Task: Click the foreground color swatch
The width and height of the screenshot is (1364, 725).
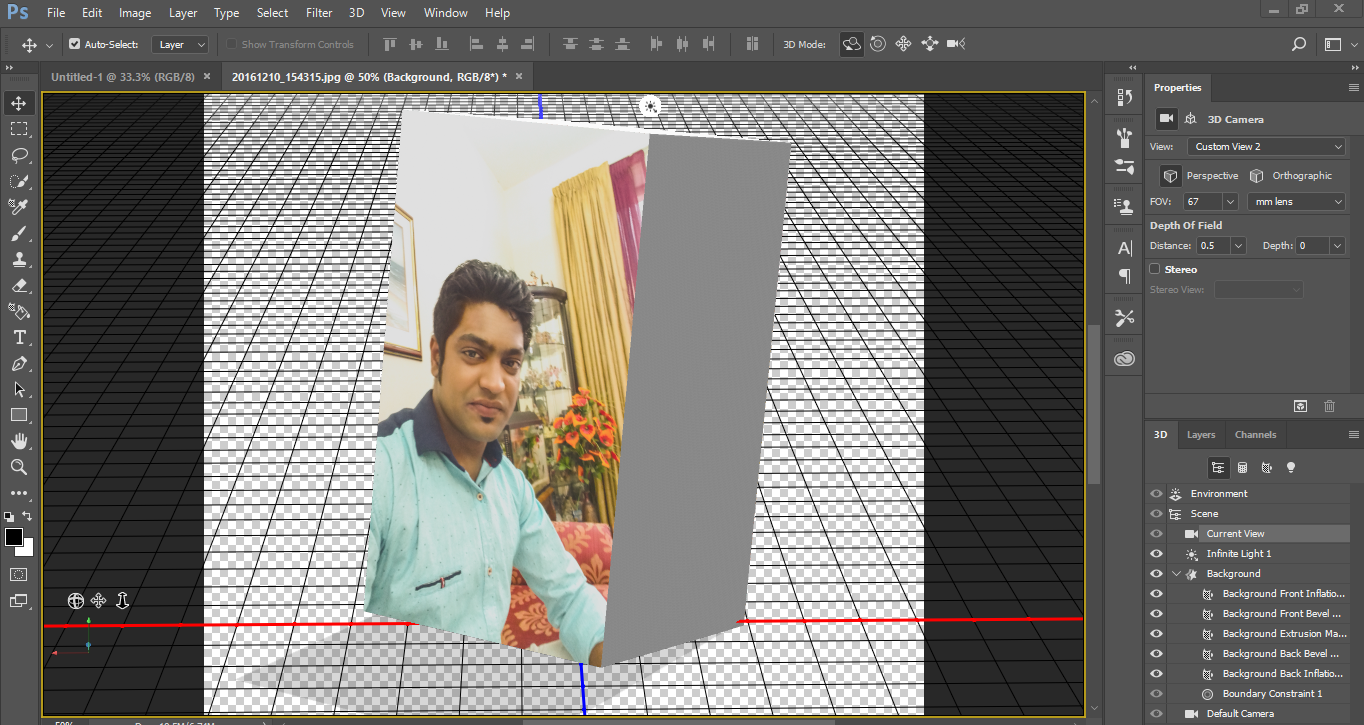Action: pos(14,535)
